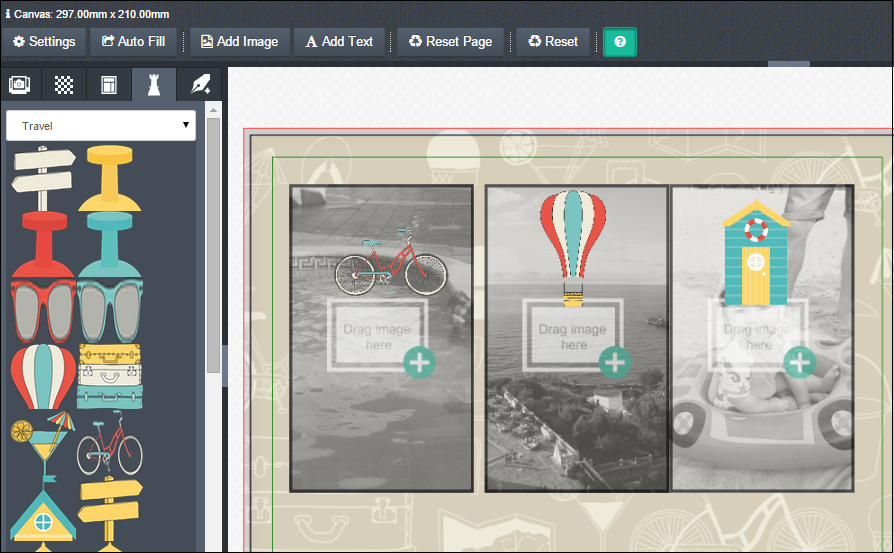This screenshot has width=894, height=553.
Task: Expand the Travel category dropdown
Action: point(101,126)
